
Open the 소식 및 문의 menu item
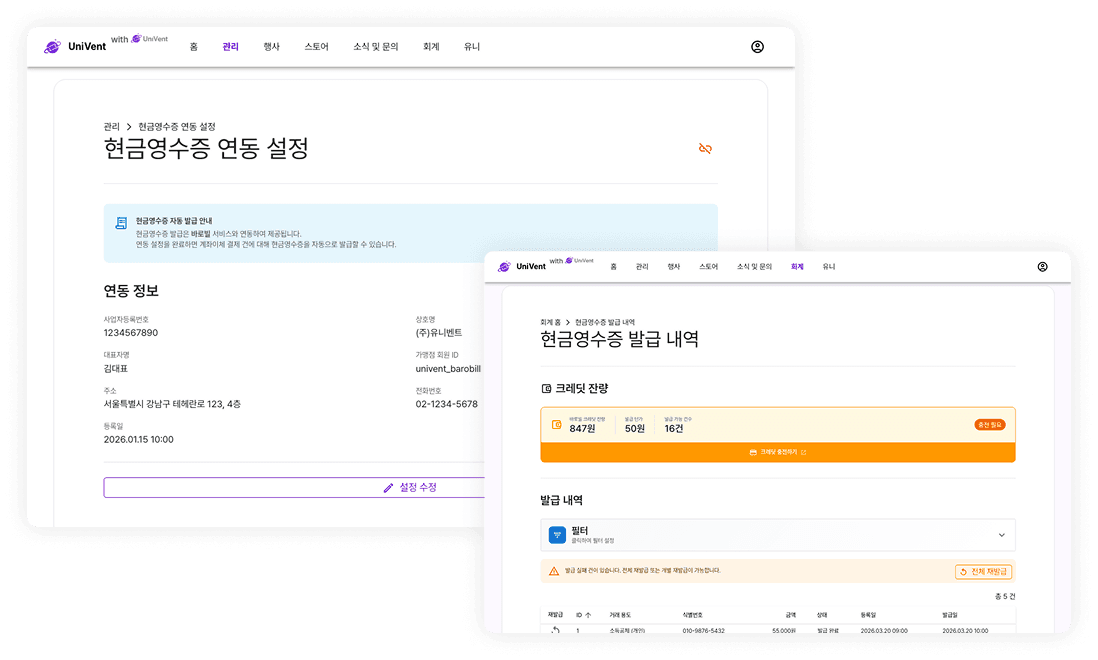tap(375, 46)
